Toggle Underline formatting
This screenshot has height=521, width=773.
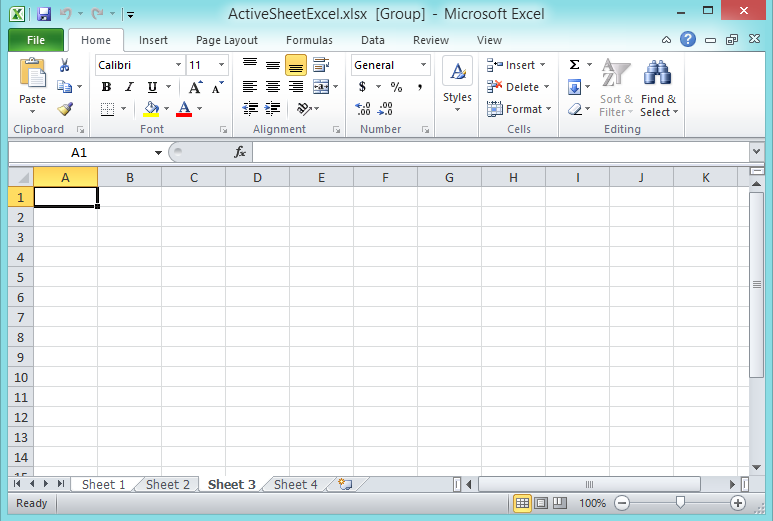(152, 87)
